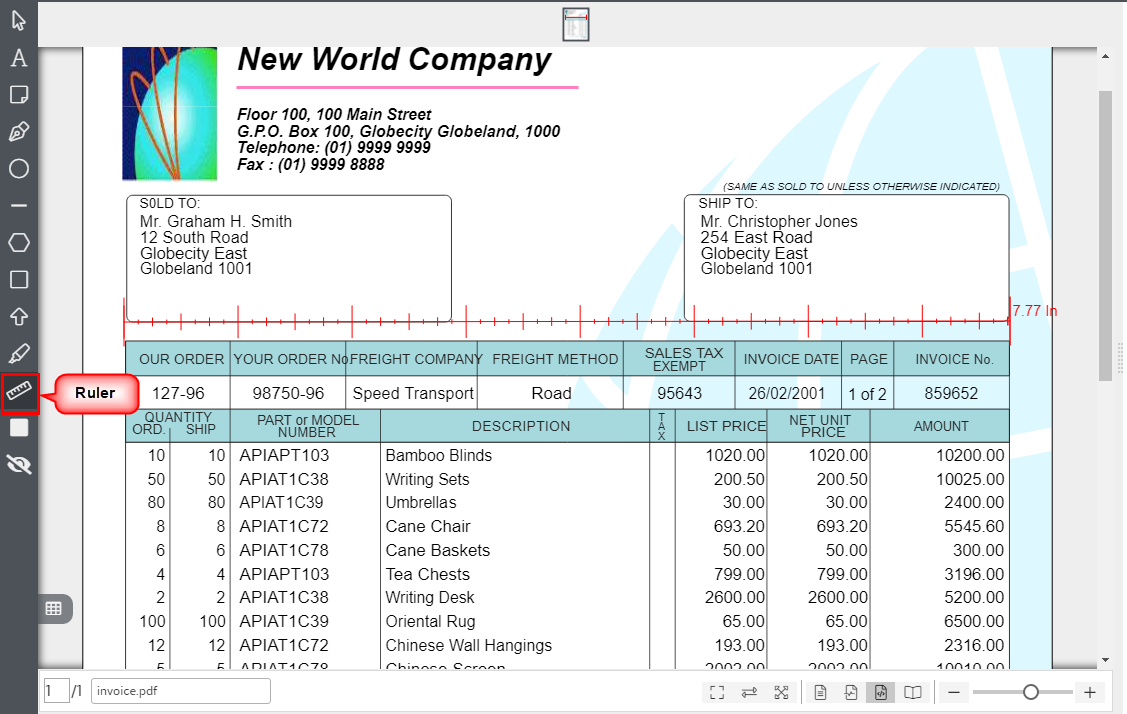This screenshot has height=714, width=1127.
Task: Choose the text annotation tool
Action: point(19,58)
